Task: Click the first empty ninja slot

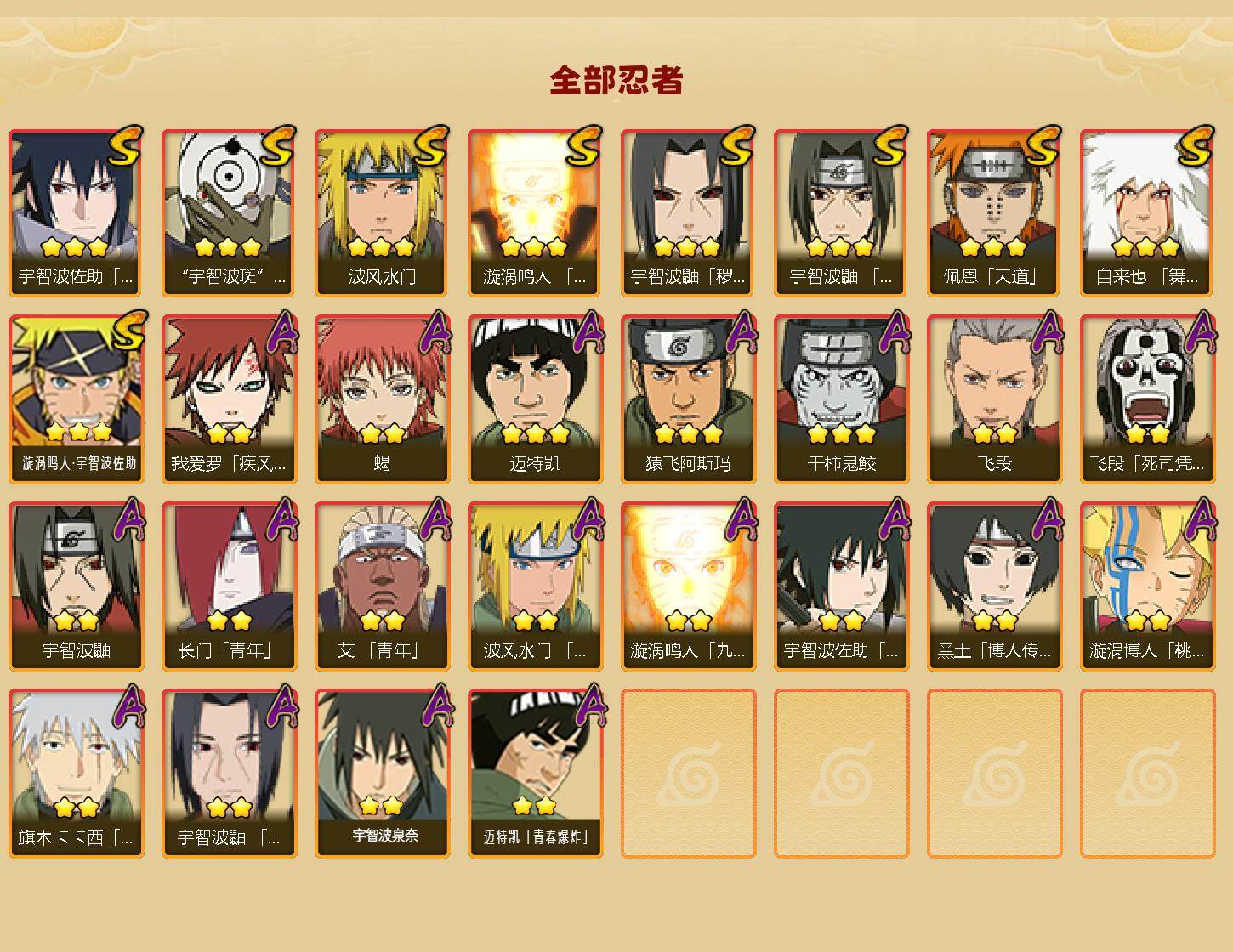Action: coord(688,773)
